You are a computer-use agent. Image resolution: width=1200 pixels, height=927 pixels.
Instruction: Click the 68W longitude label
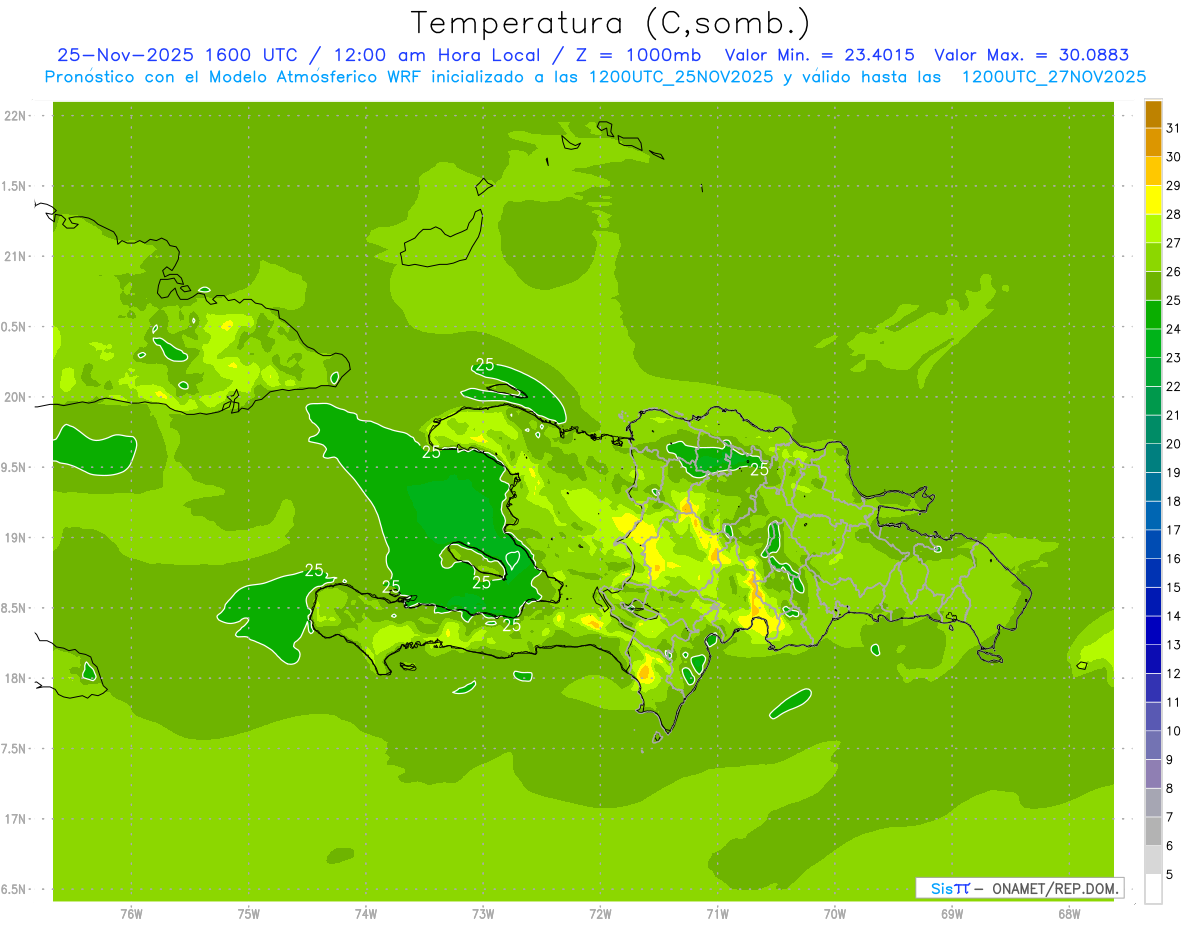click(1069, 914)
